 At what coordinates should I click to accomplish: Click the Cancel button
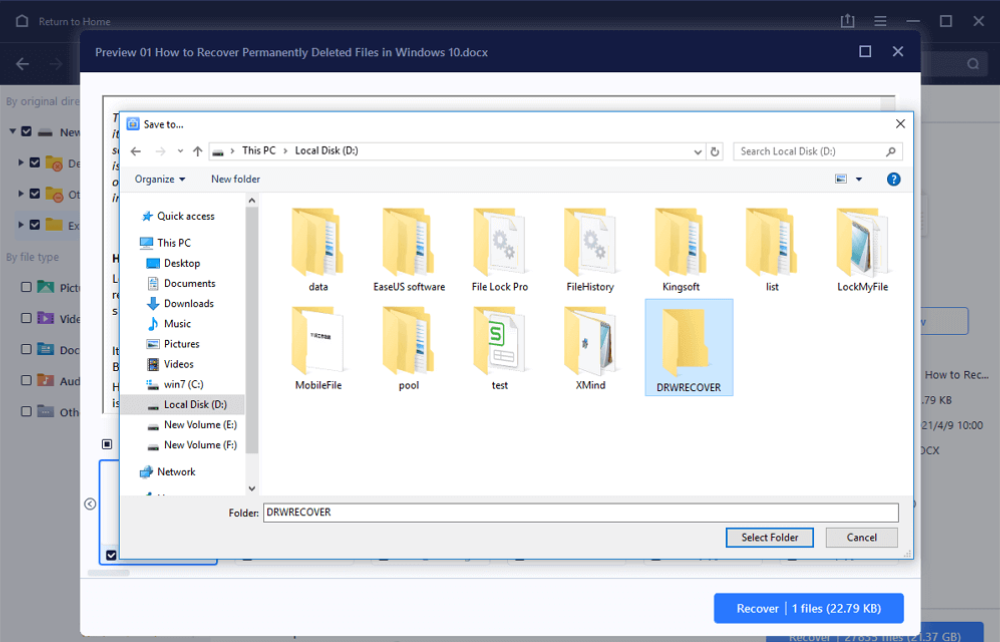coord(862,537)
